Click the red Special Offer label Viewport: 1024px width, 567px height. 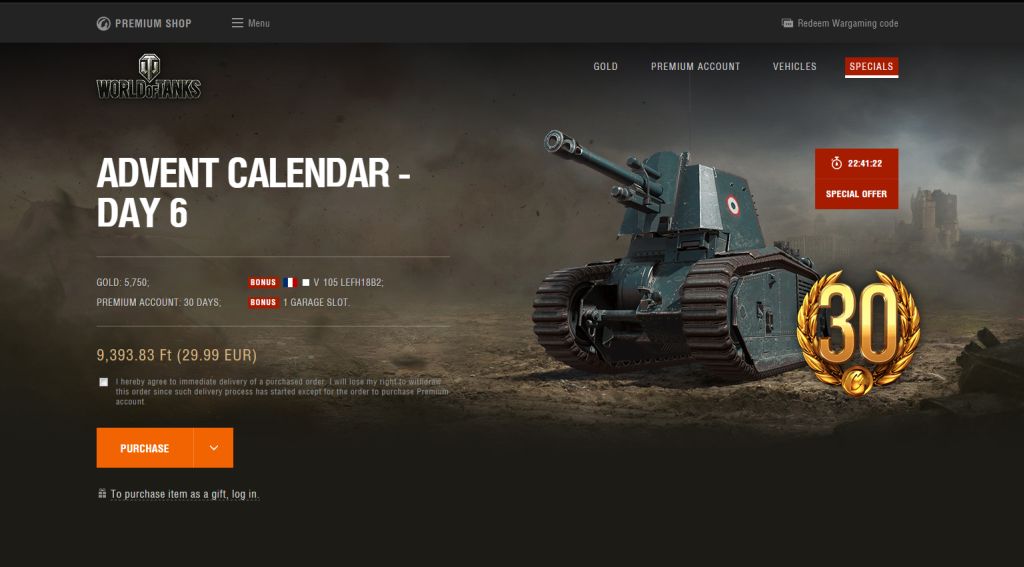[x=856, y=194]
